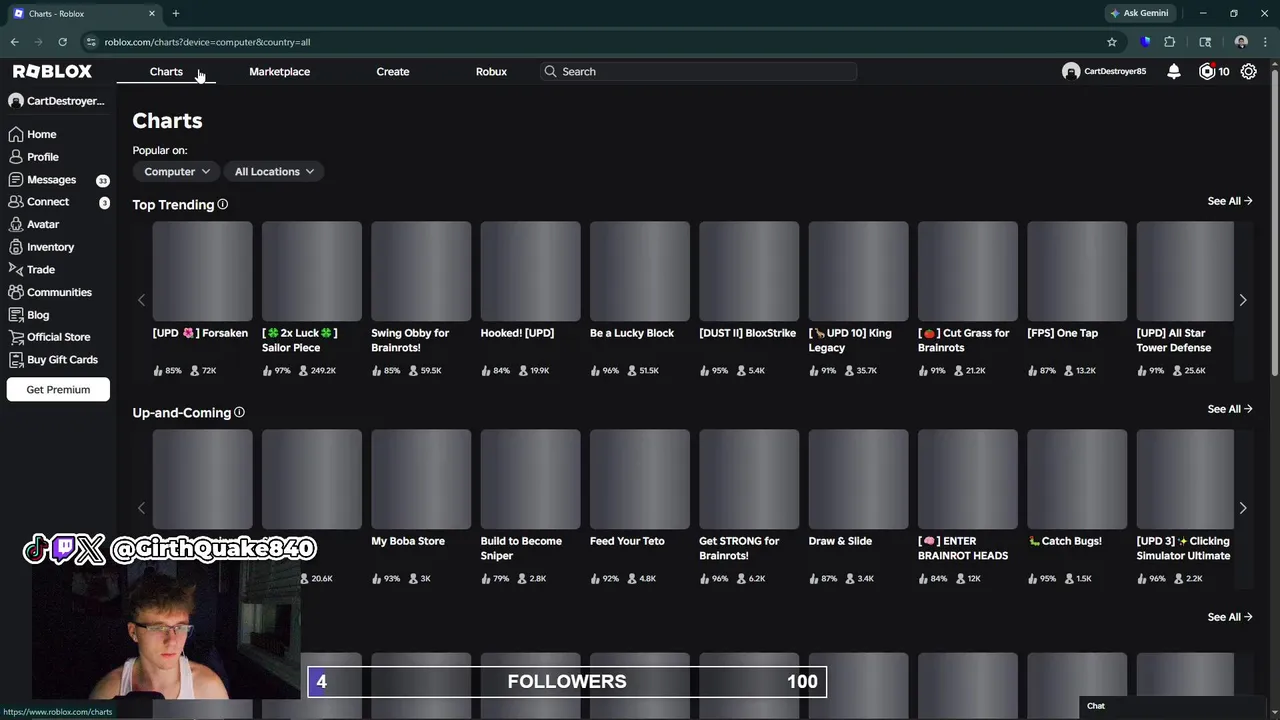Switch to Charts tab

tap(166, 71)
